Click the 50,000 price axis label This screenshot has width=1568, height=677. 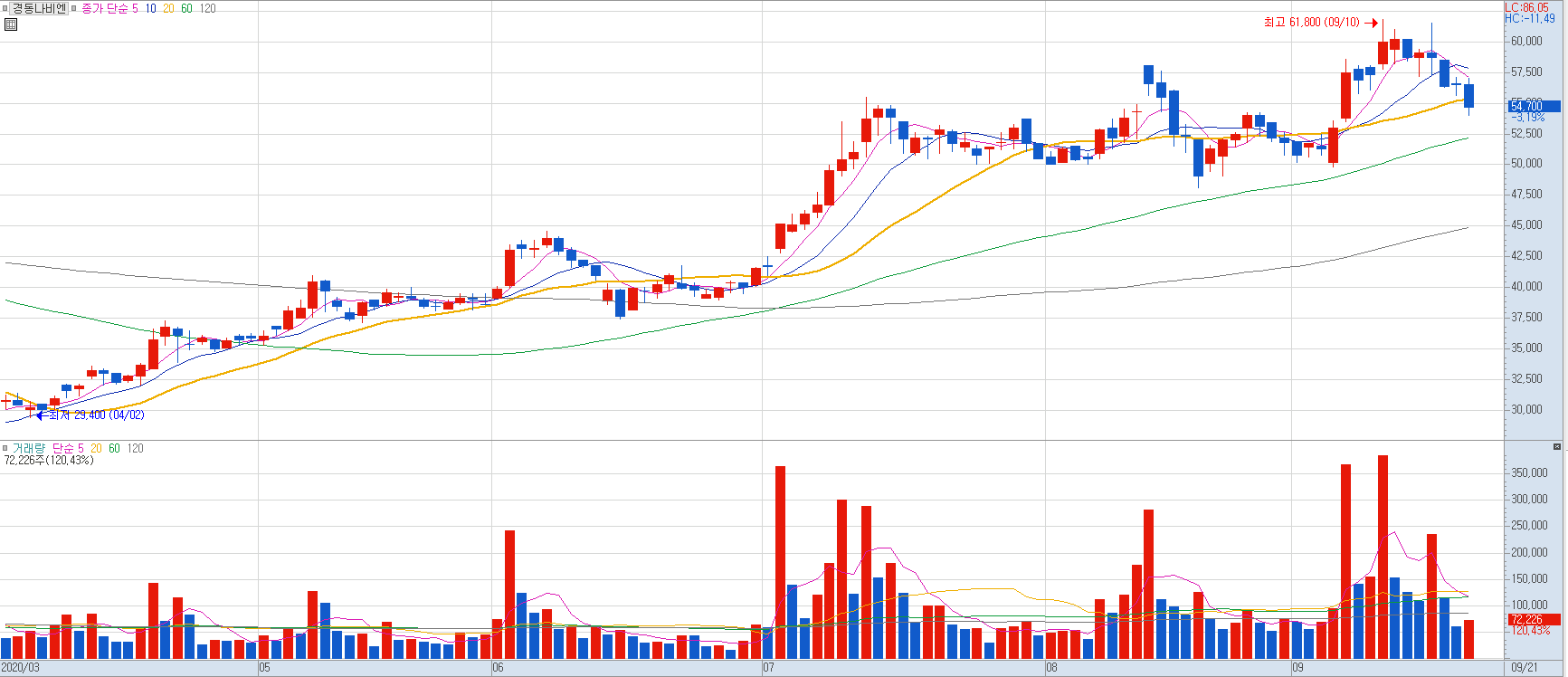coord(1526,164)
